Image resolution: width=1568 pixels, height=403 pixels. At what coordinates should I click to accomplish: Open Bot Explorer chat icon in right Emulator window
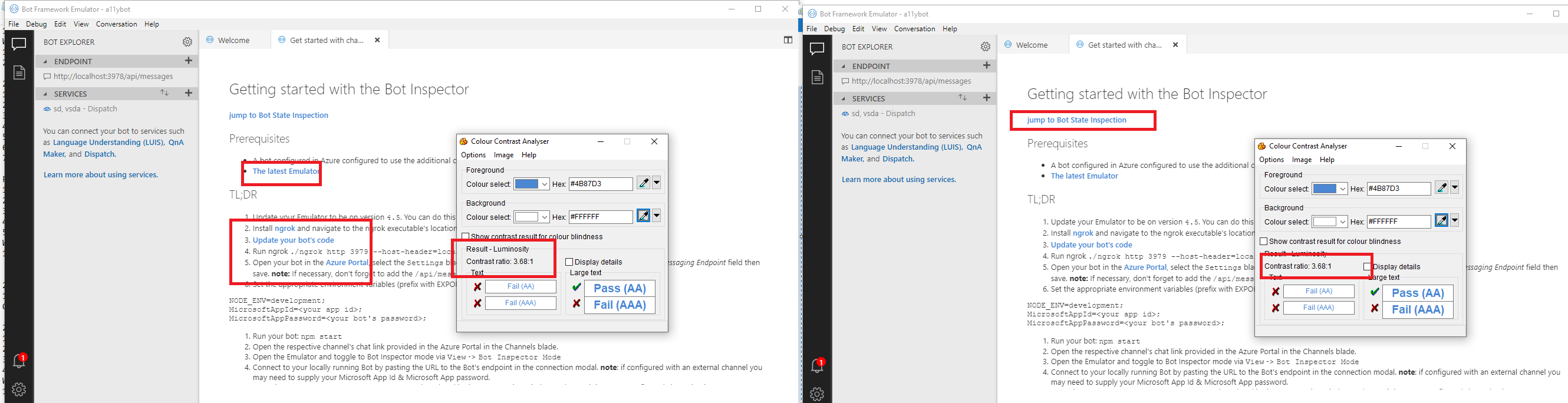click(817, 49)
